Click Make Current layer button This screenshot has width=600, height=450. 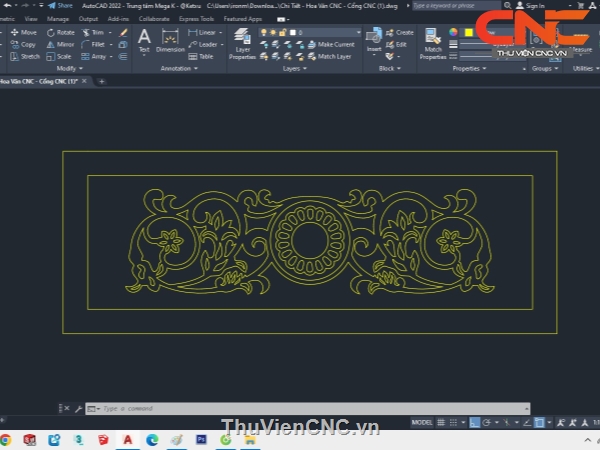(335, 44)
